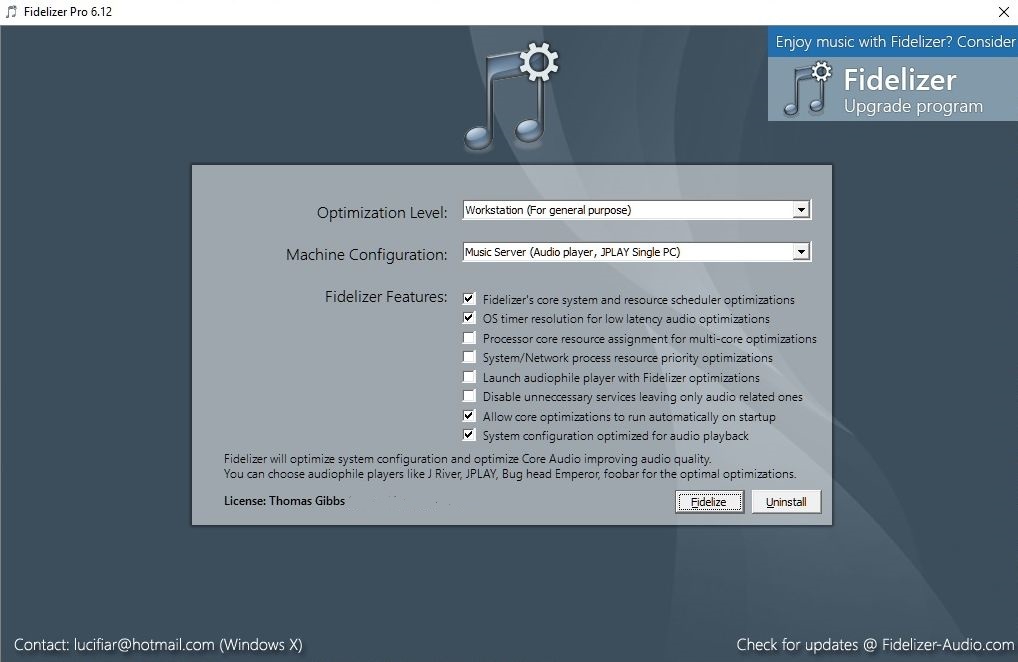Click the Uninstall button
1018x662 pixels.
(x=786, y=502)
